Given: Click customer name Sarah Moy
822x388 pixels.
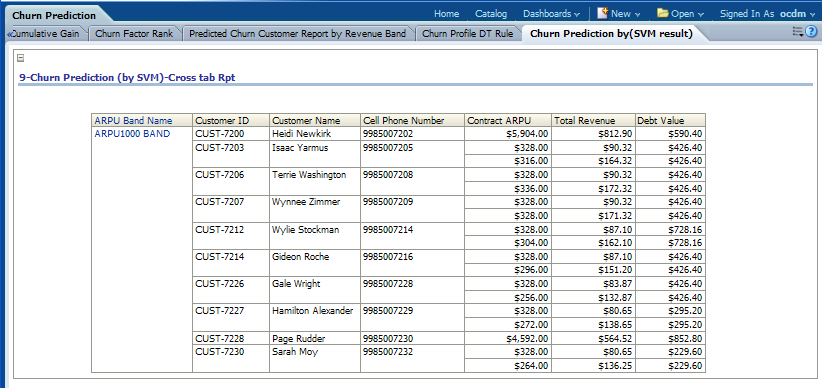Looking at the screenshot, I should (x=295, y=352).
